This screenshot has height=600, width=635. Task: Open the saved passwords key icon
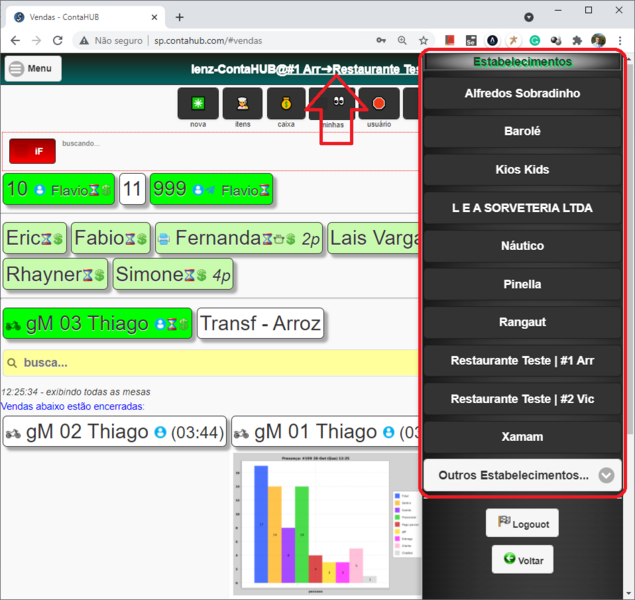point(381,40)
